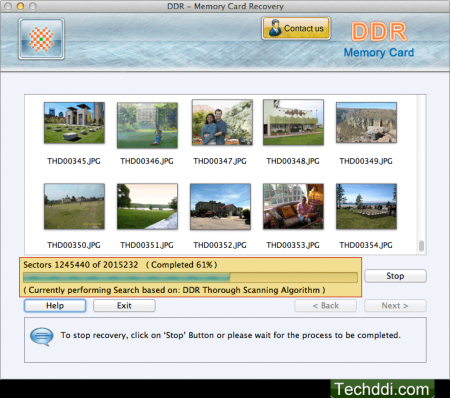Select thumbnail of THD00354.JPG

tap(366, 206)
